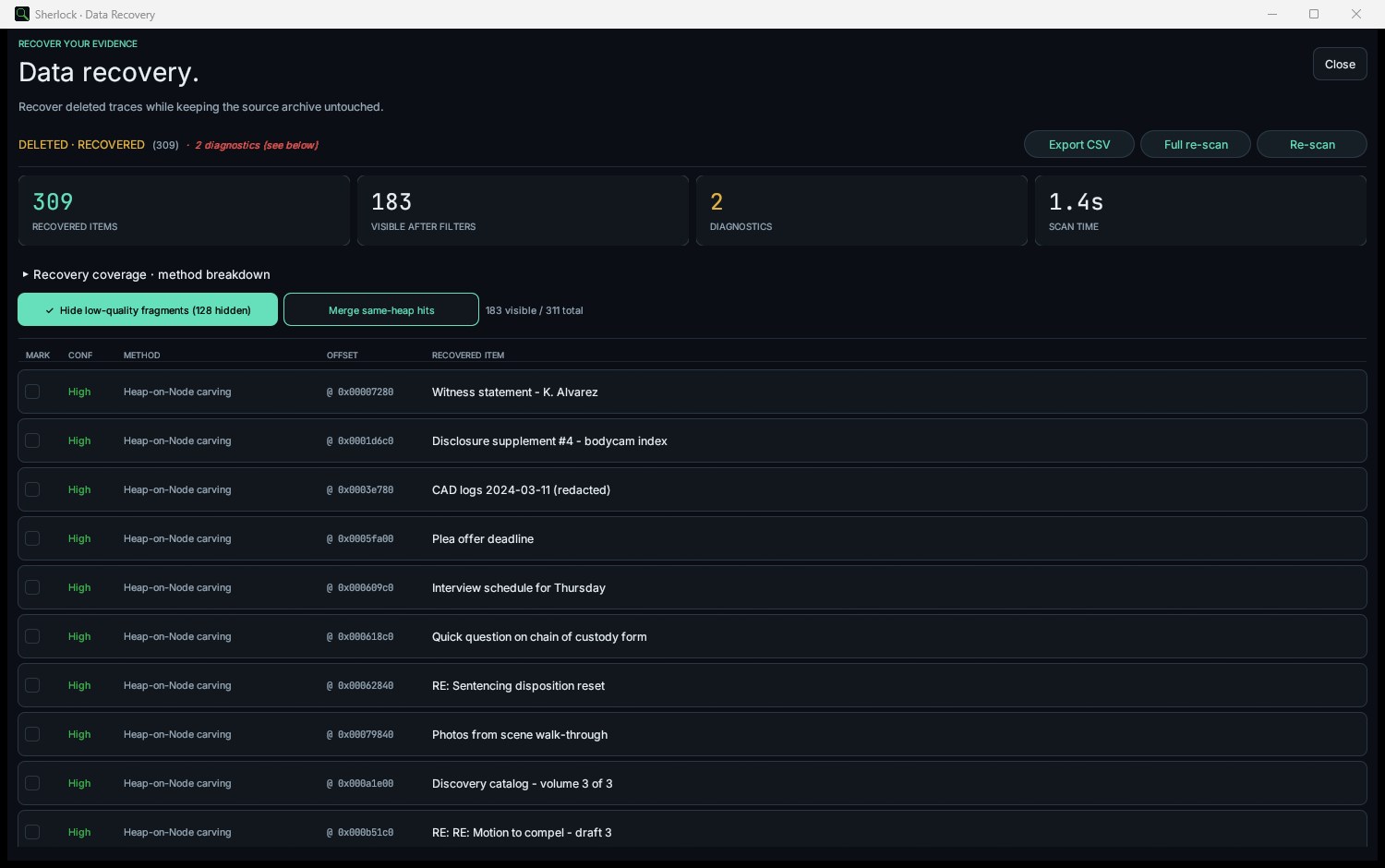Click offset 0x00079840

360,734
